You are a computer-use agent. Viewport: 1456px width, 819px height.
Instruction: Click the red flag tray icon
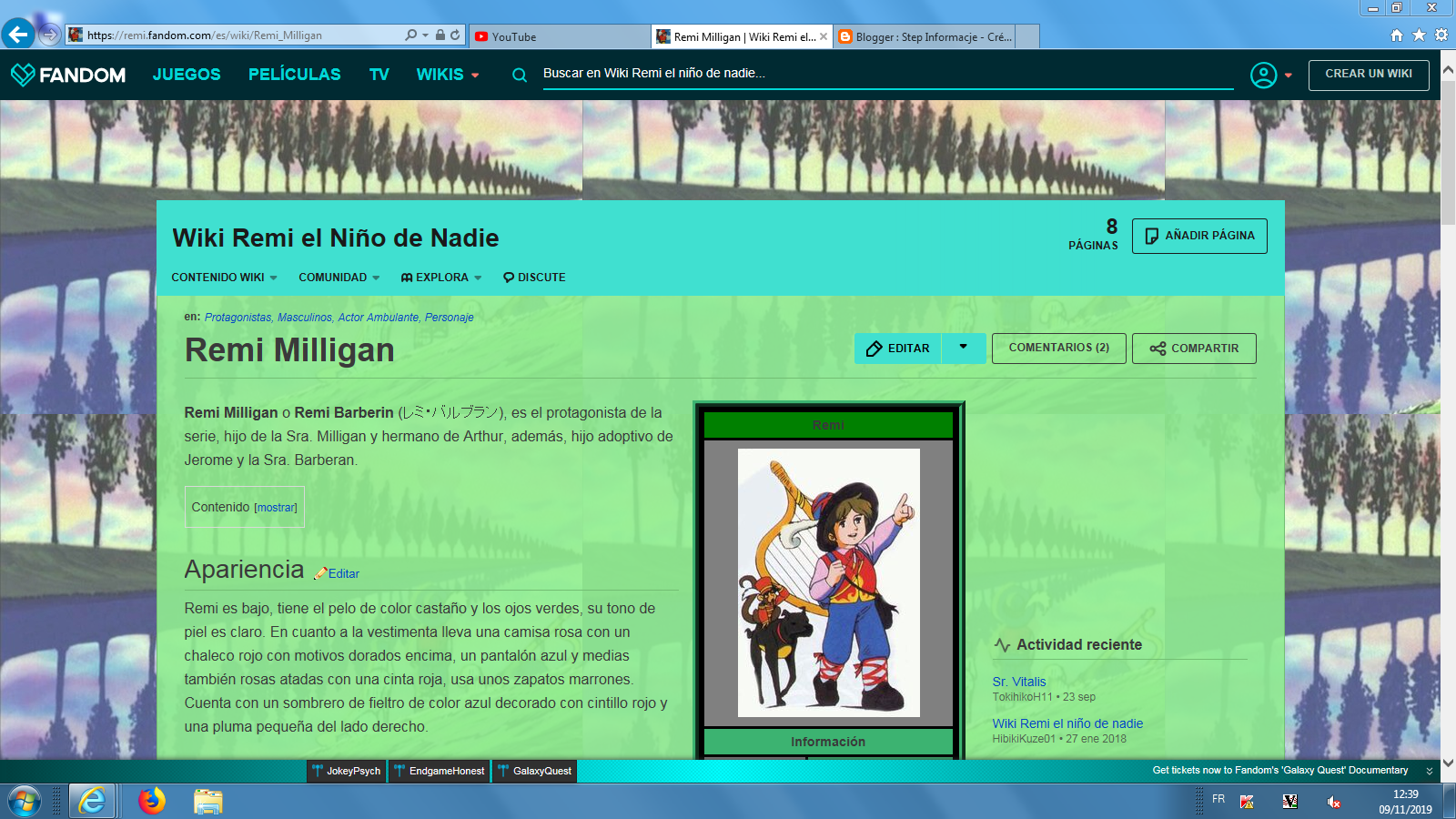coord(1247,802)
